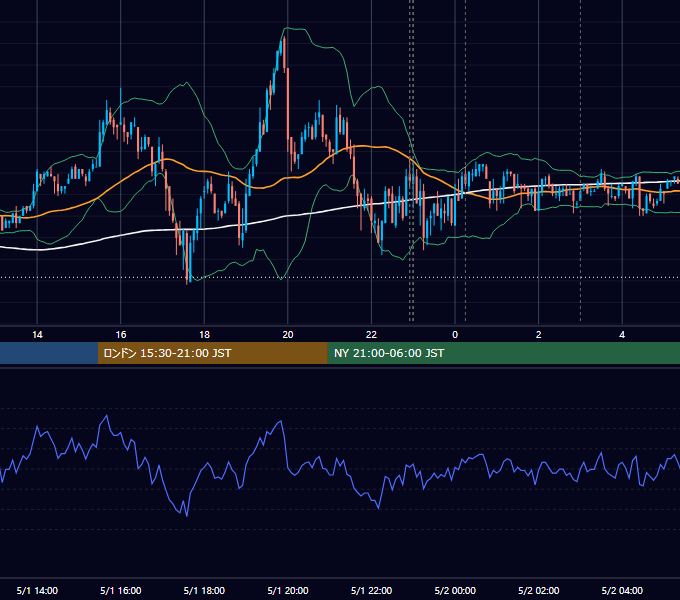Click the 5/1 22:00 time label
The height and width of the screenshot is (600, 680).
click(x=371, y=590)
